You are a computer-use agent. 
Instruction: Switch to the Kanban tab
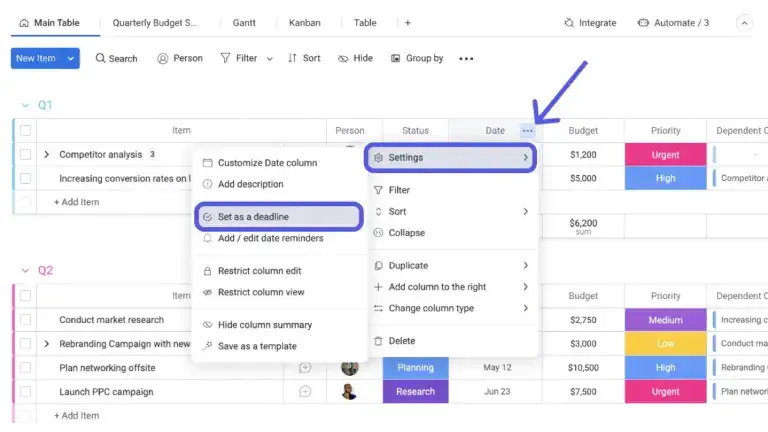click(x=305, y=23)
